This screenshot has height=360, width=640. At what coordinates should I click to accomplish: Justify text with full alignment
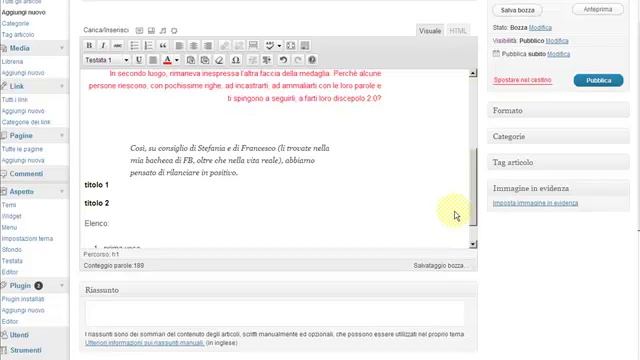(153, 60)
